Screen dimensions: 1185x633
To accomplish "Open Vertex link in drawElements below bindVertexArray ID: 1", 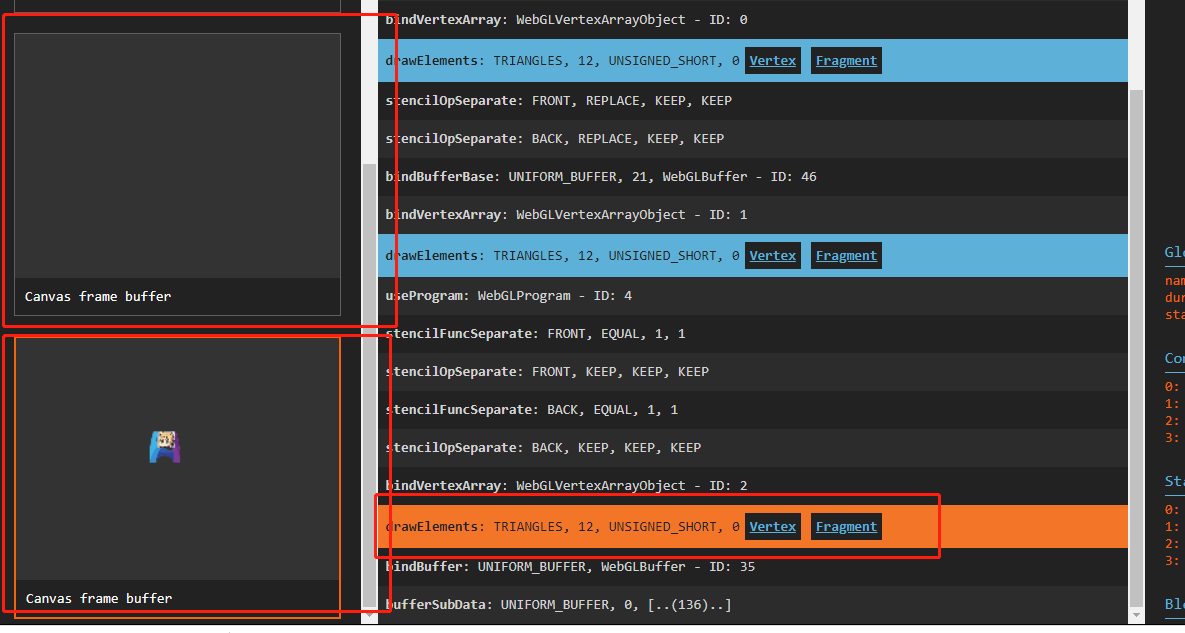I will click(x=772, y=255).
